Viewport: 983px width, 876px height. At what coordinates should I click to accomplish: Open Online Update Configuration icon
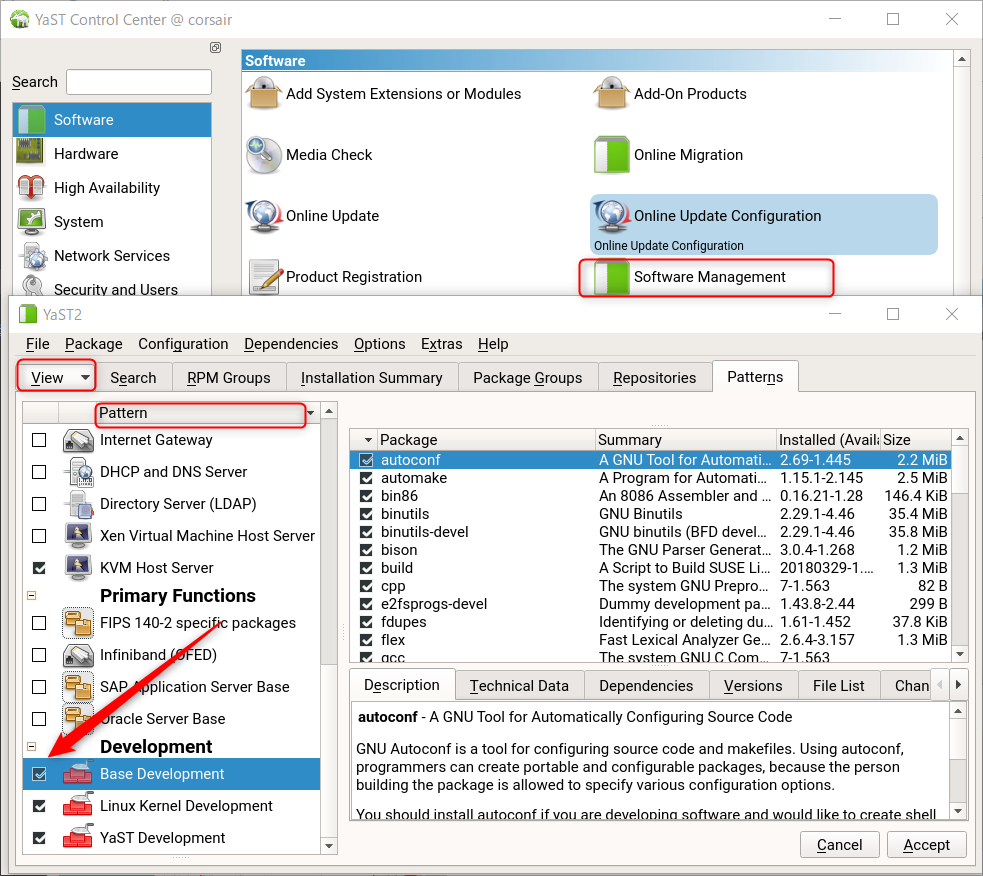click(611, 215)
